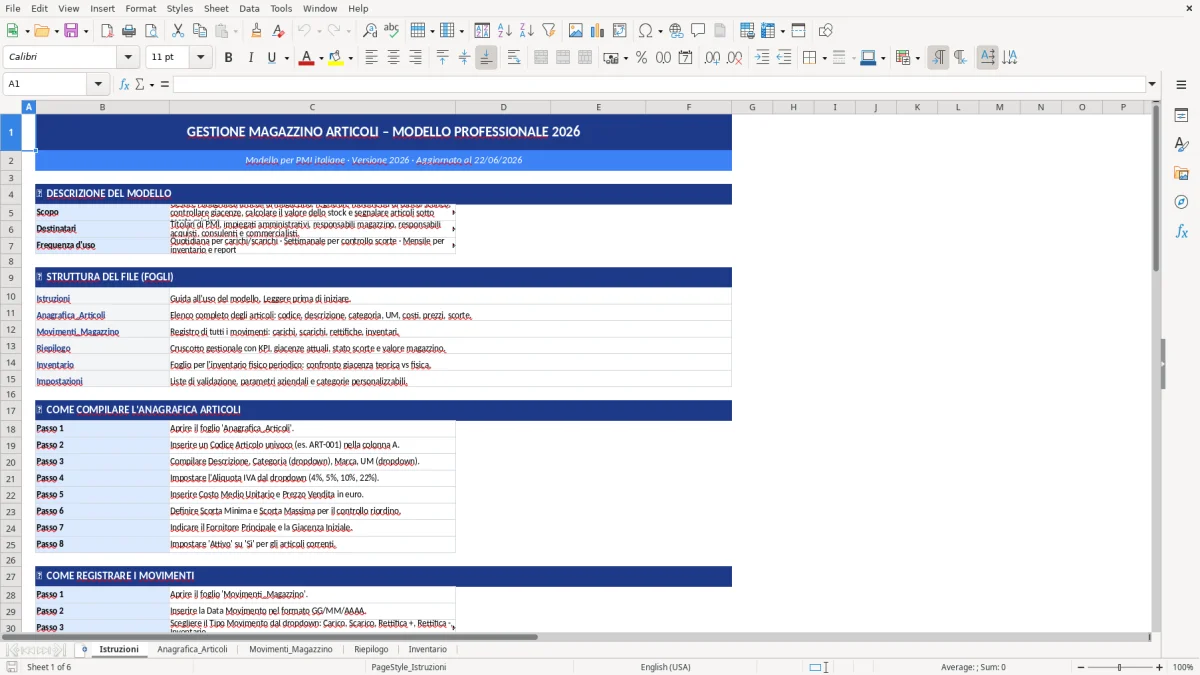Clear direct formatting

[277, 31]
